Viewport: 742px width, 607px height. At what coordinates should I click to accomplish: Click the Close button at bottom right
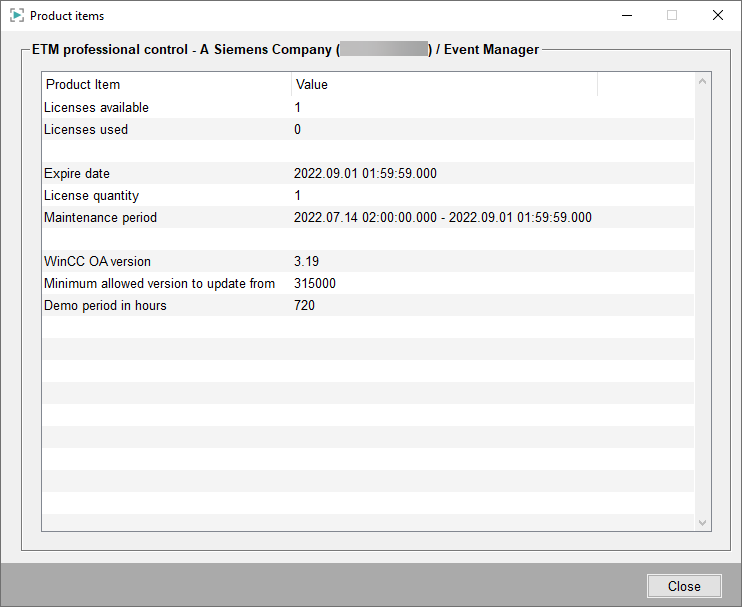[684, 586]
